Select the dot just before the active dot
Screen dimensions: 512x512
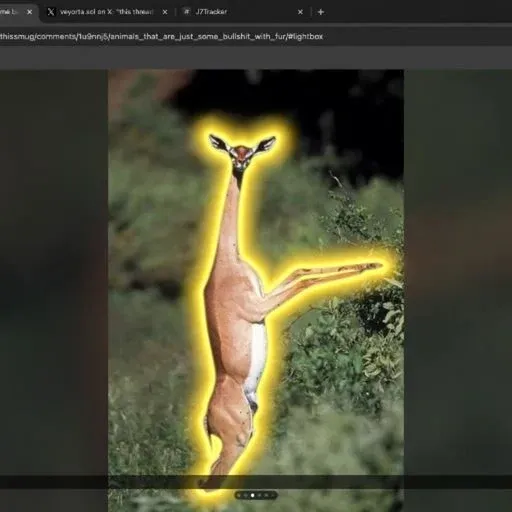(x=246, y=495)
